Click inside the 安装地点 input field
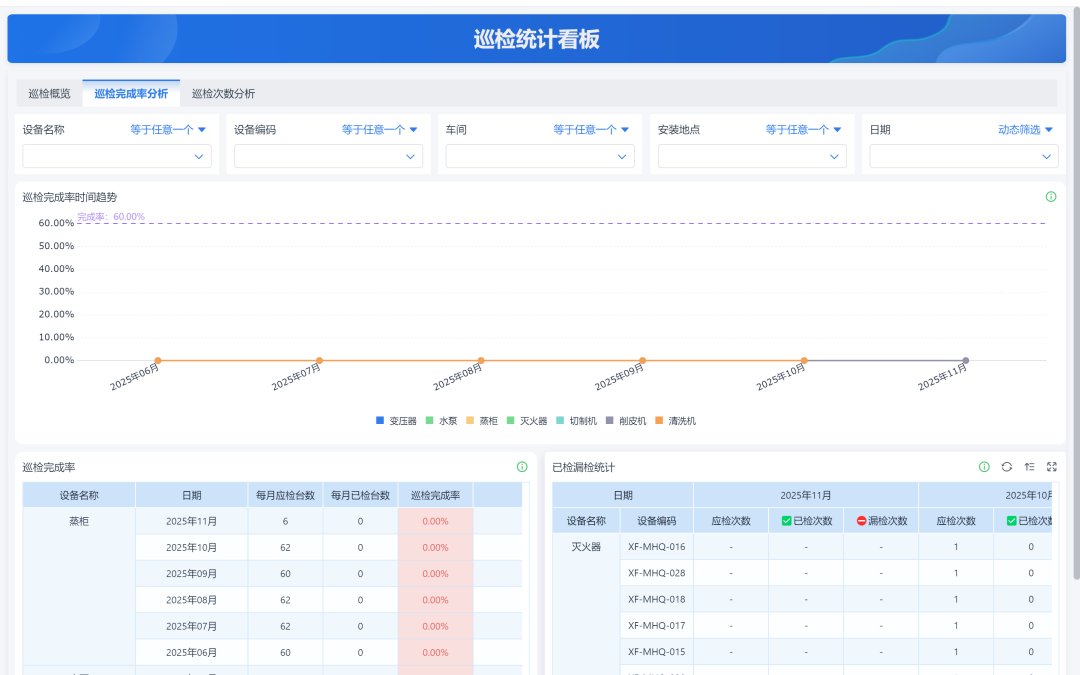The height and width of the screenshot is (675, 1080). click(750, 156)
